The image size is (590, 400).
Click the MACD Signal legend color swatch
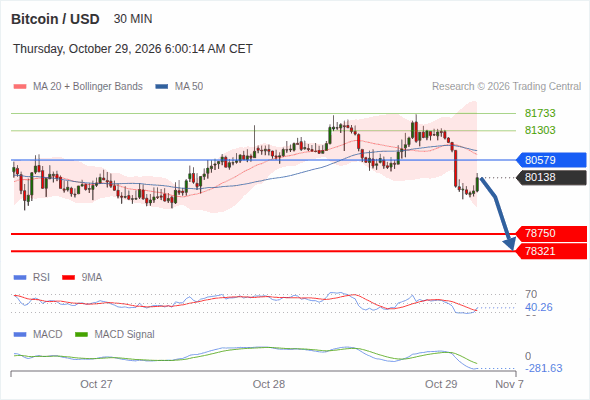(x=81, y=335)
